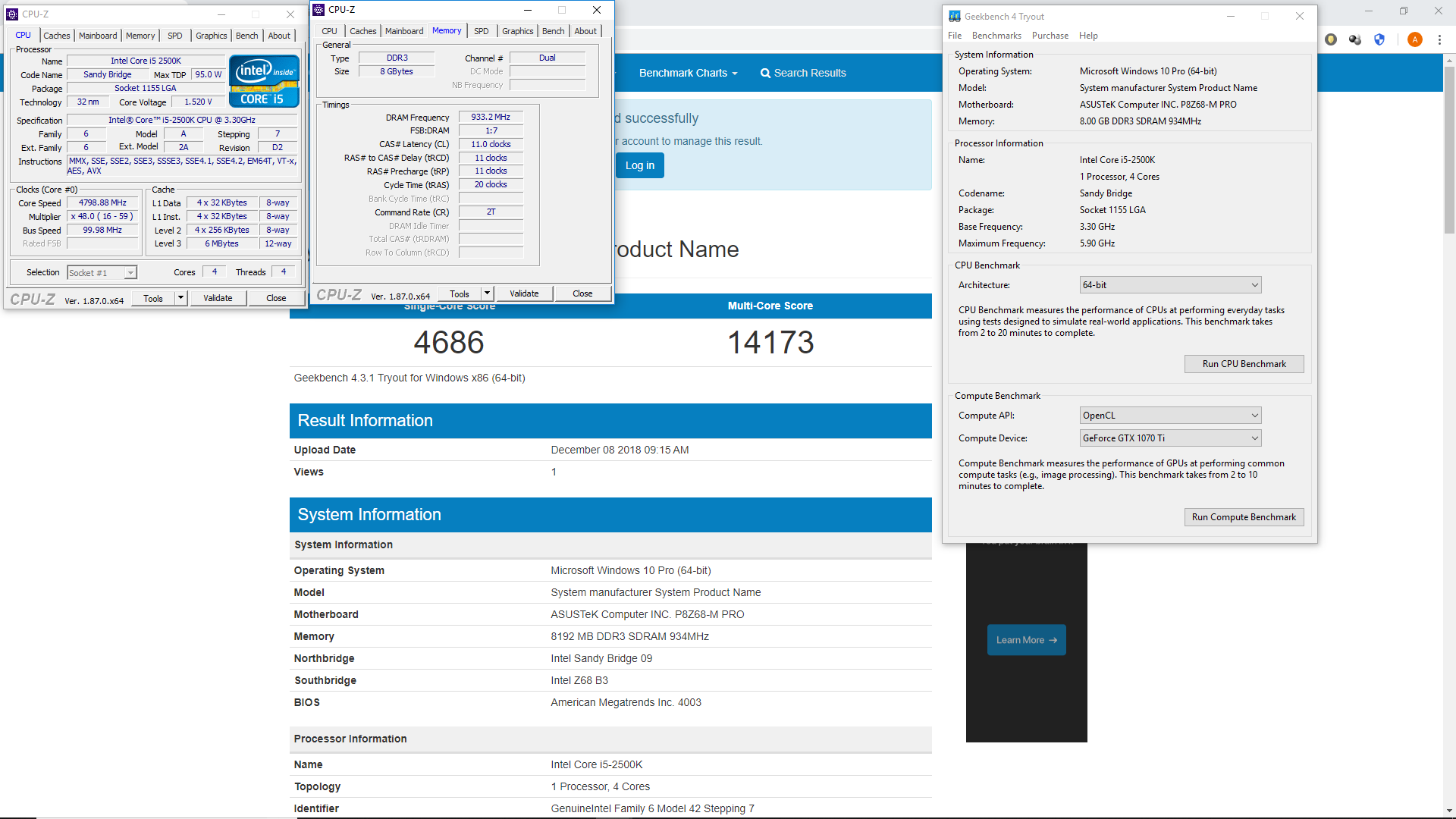Click the BIOS value American Megatrends Inc. 4003

click(626, 703)
